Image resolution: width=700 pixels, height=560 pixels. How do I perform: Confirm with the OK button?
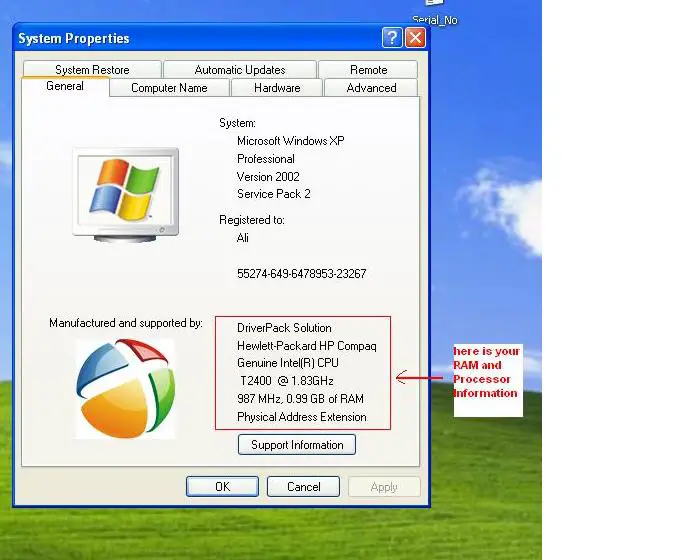click(x=222, y=486)
